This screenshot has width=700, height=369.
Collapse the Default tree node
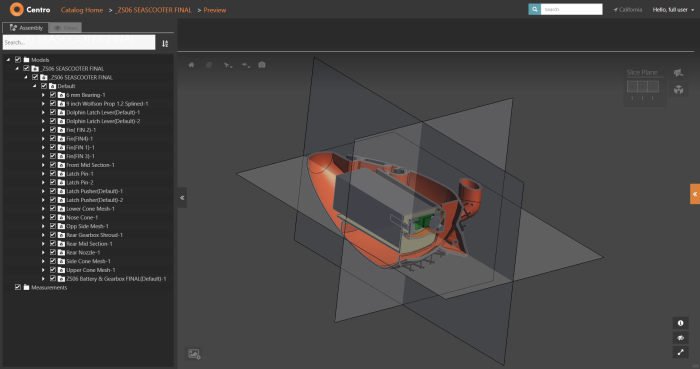click(34, 86)
